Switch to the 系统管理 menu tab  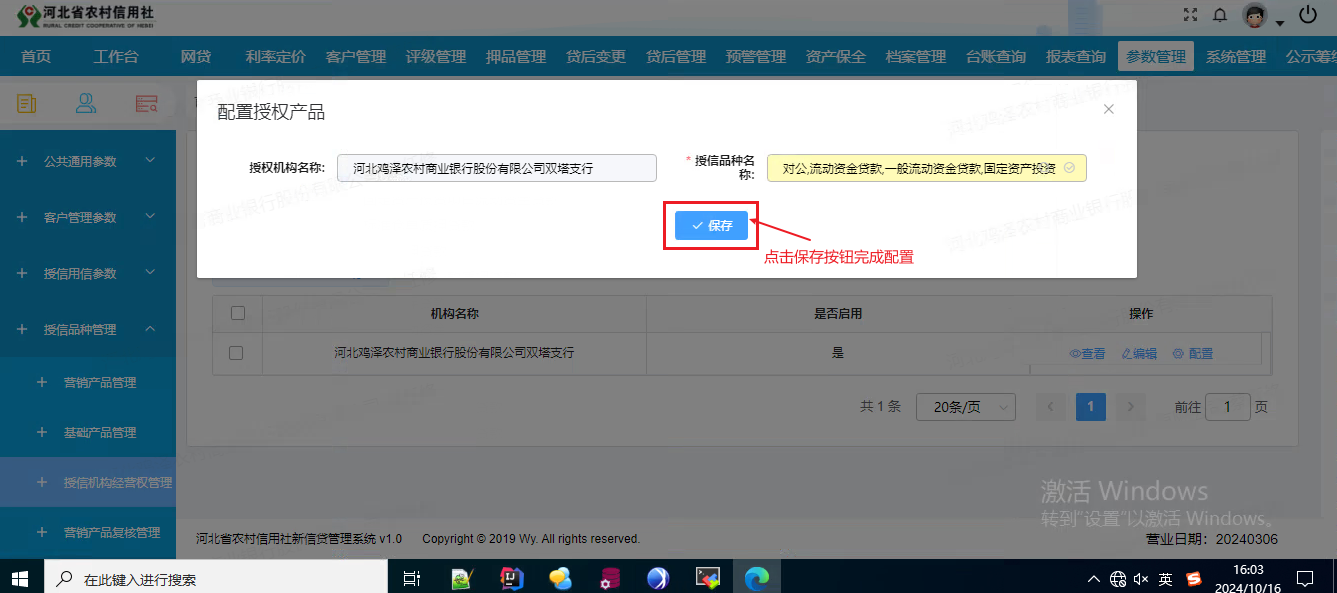tap(1238, 56)
